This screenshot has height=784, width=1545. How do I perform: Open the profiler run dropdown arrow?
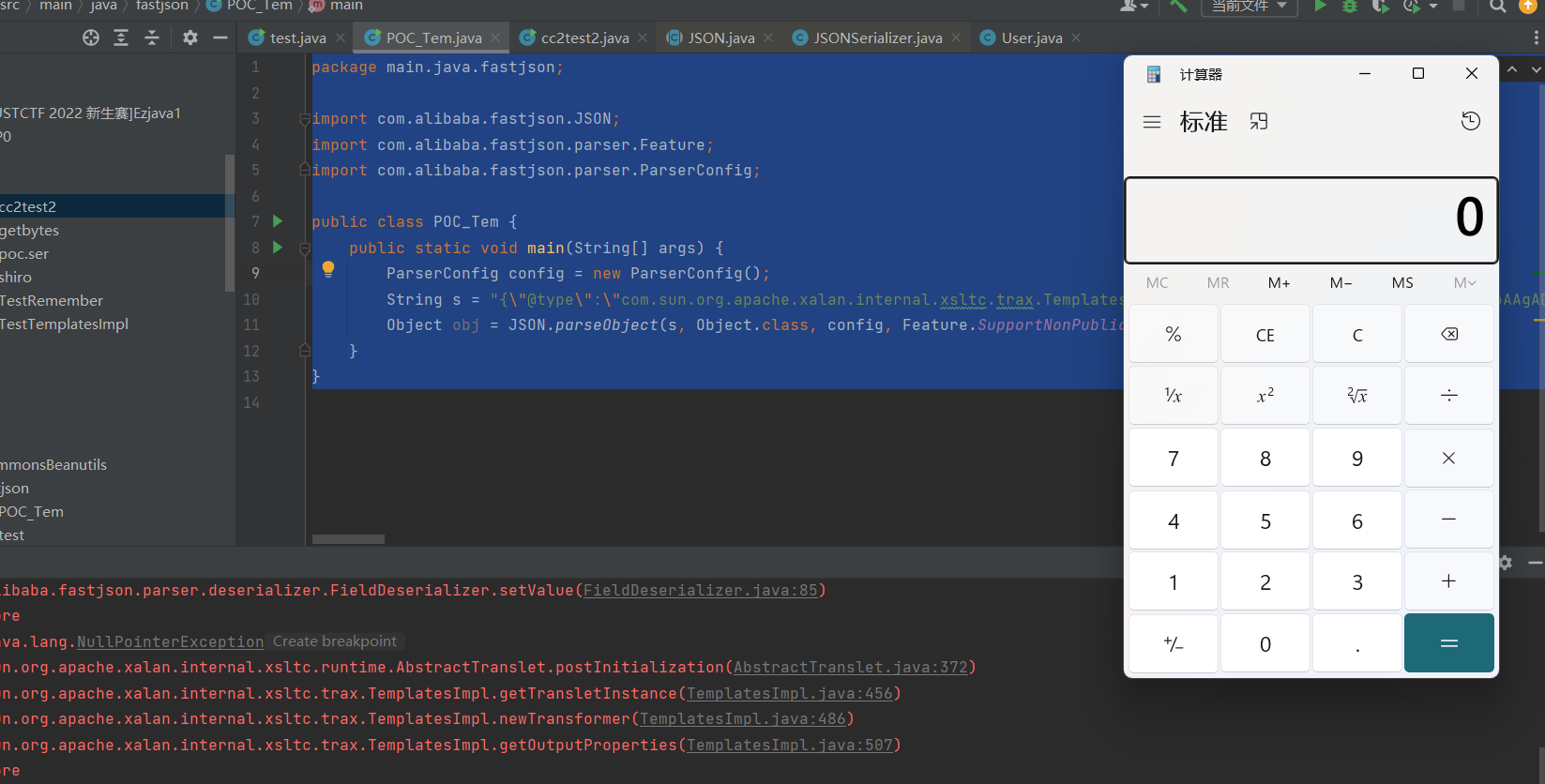(1433, 7)
